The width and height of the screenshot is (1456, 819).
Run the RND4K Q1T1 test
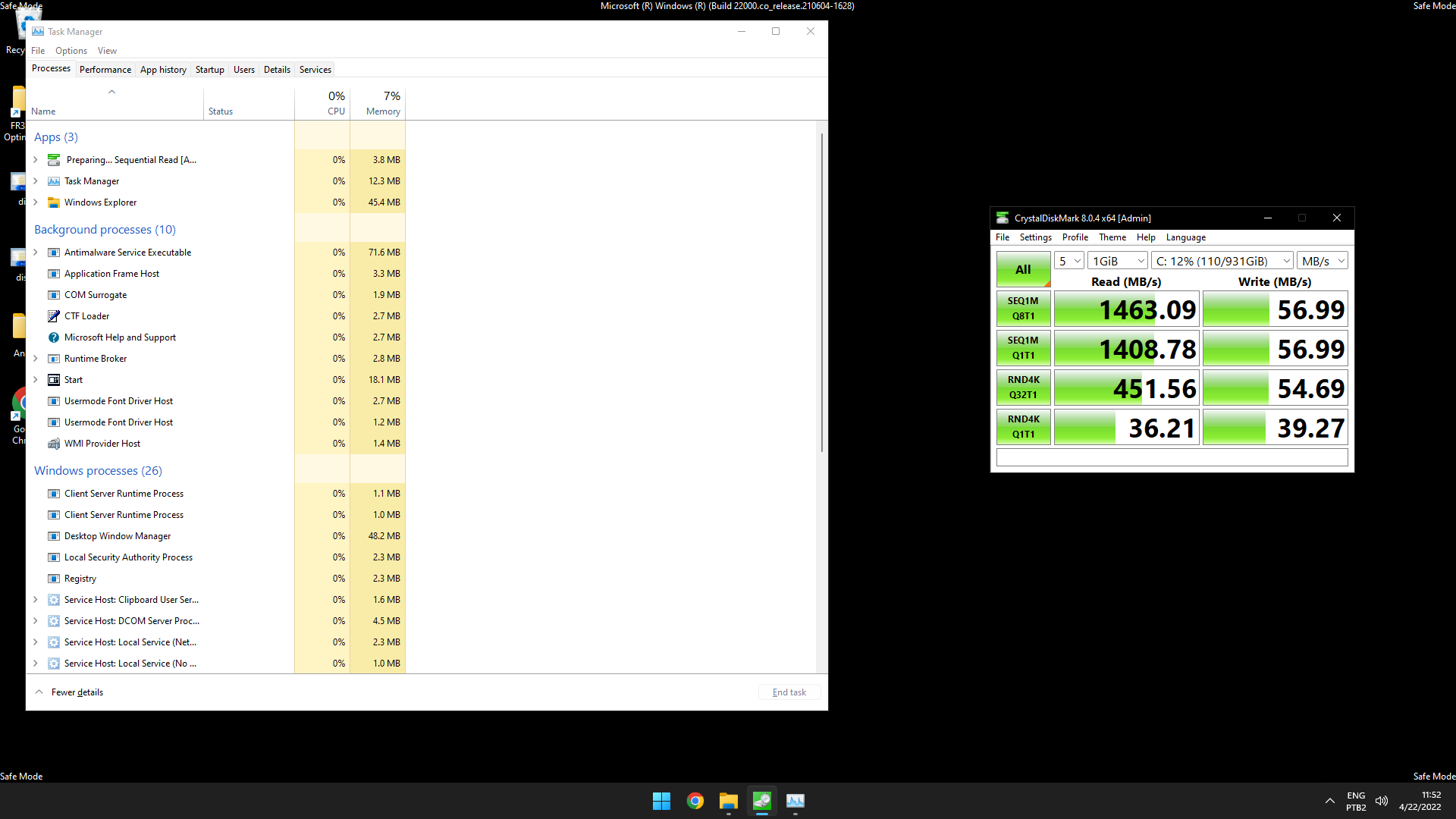point(1023,427)
